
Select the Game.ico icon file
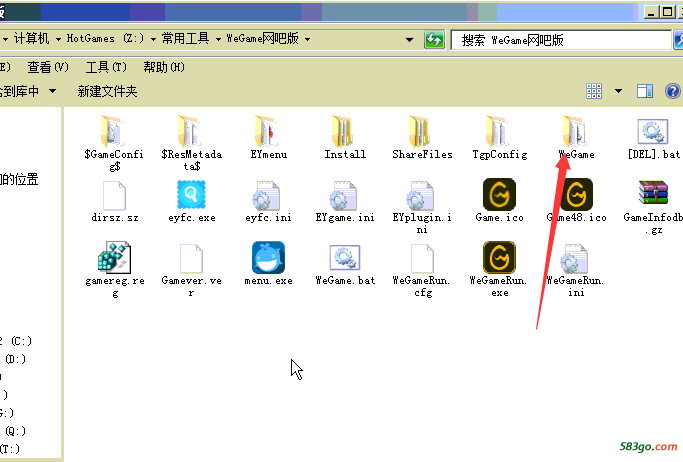point(499,200)
